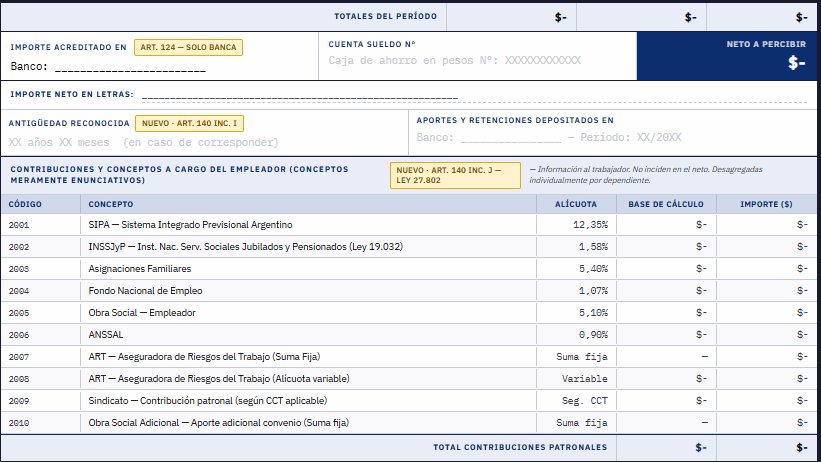Click the 'NUEVO · ART. 140 INC. I' badge

tap(190, 123)
